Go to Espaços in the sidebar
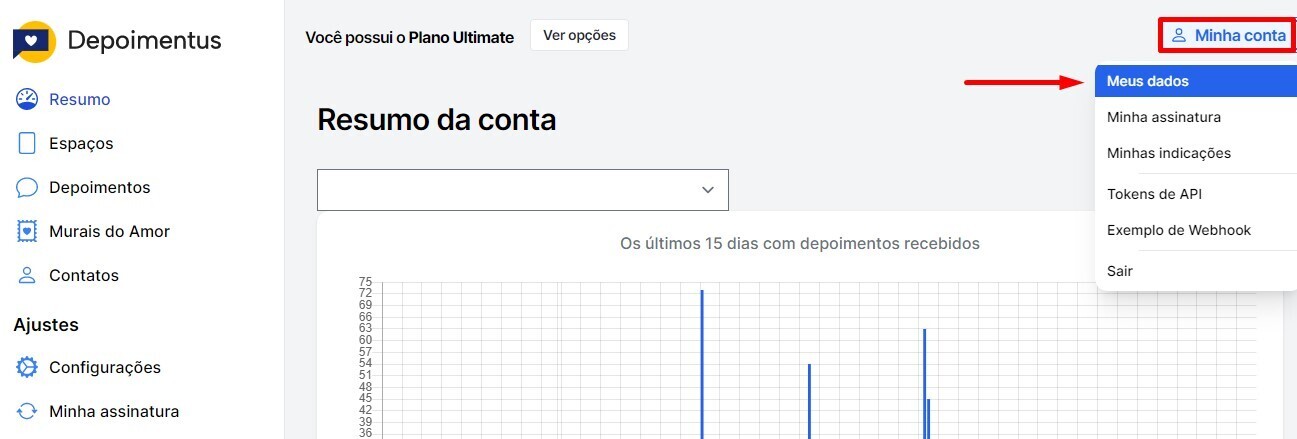 point(81,143)
